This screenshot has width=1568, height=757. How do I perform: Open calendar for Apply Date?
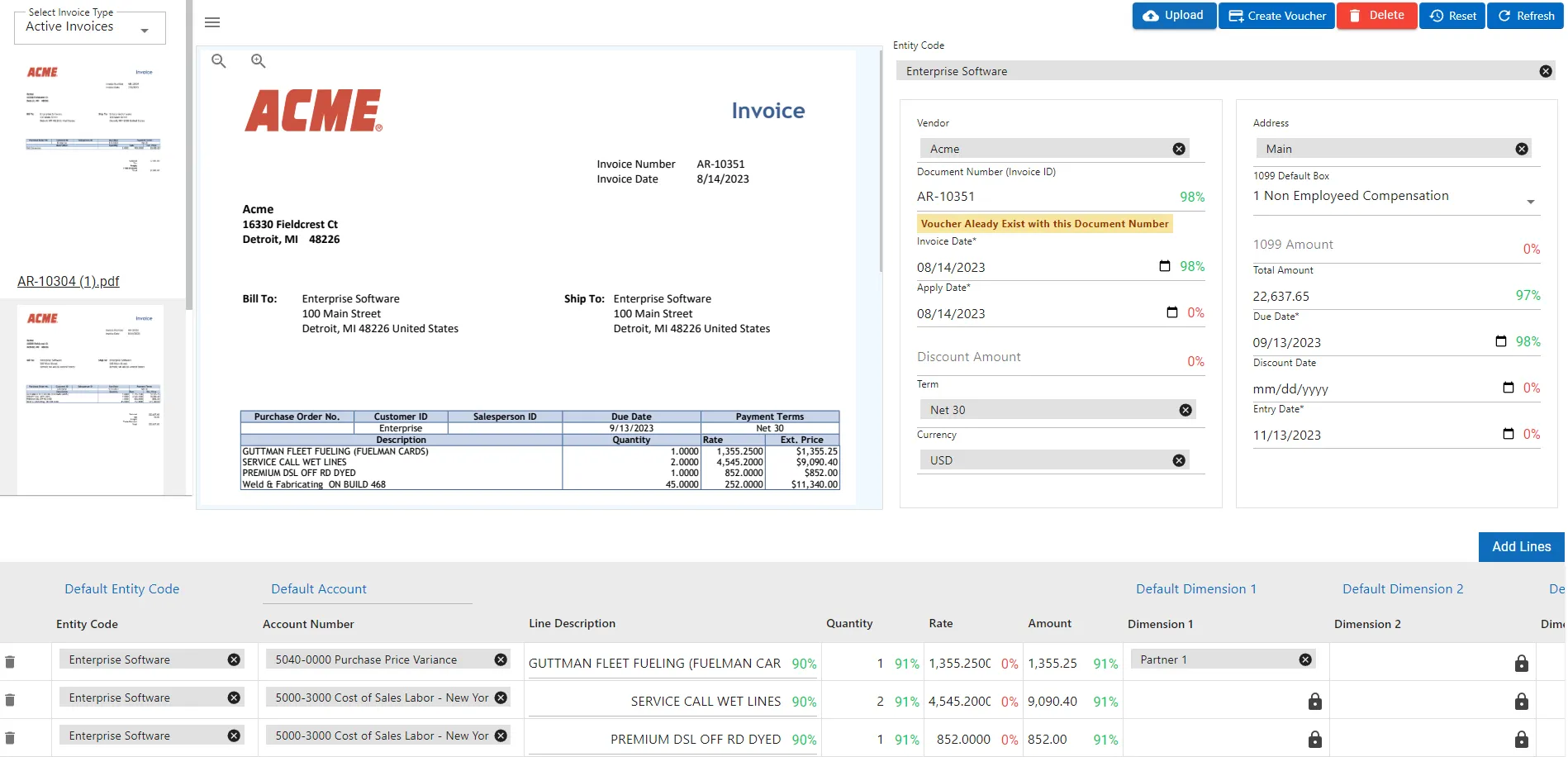[1171, 312]
